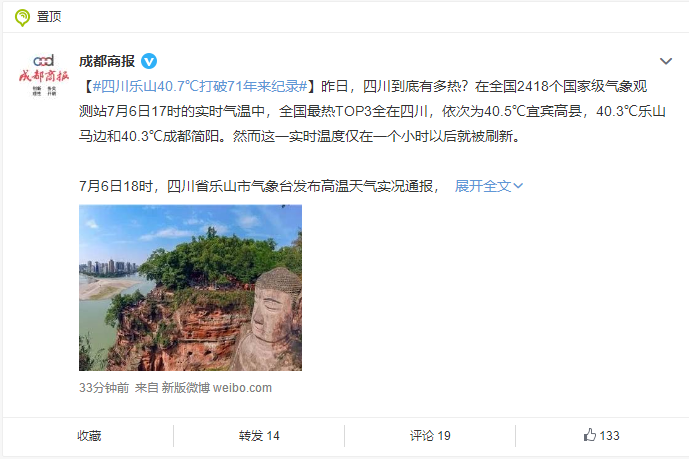Viewport: 689px width, 459px height.
Task: Click 转发 14 repost button
Action: pos(259,436)
